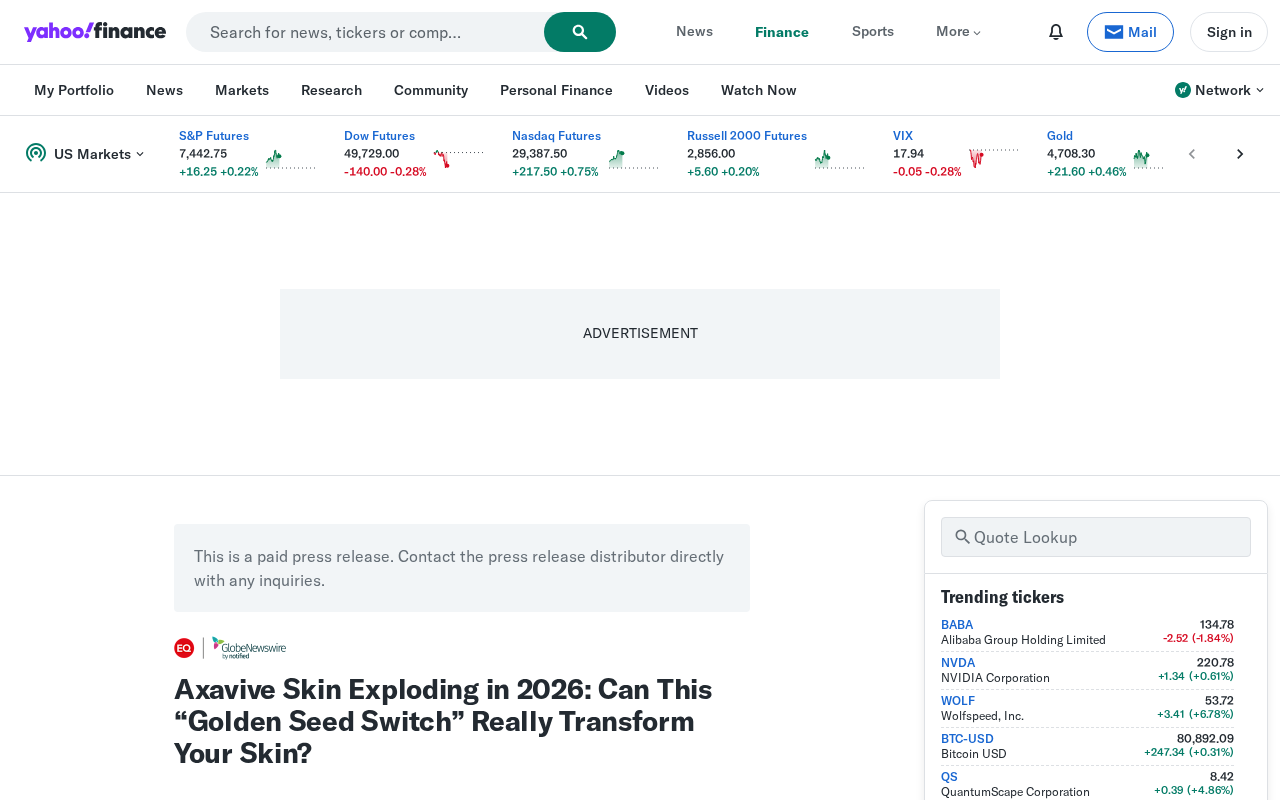Open Nasdaq Futures quote
Viewport: 1280px width, 800px height.
click(556, 136)
